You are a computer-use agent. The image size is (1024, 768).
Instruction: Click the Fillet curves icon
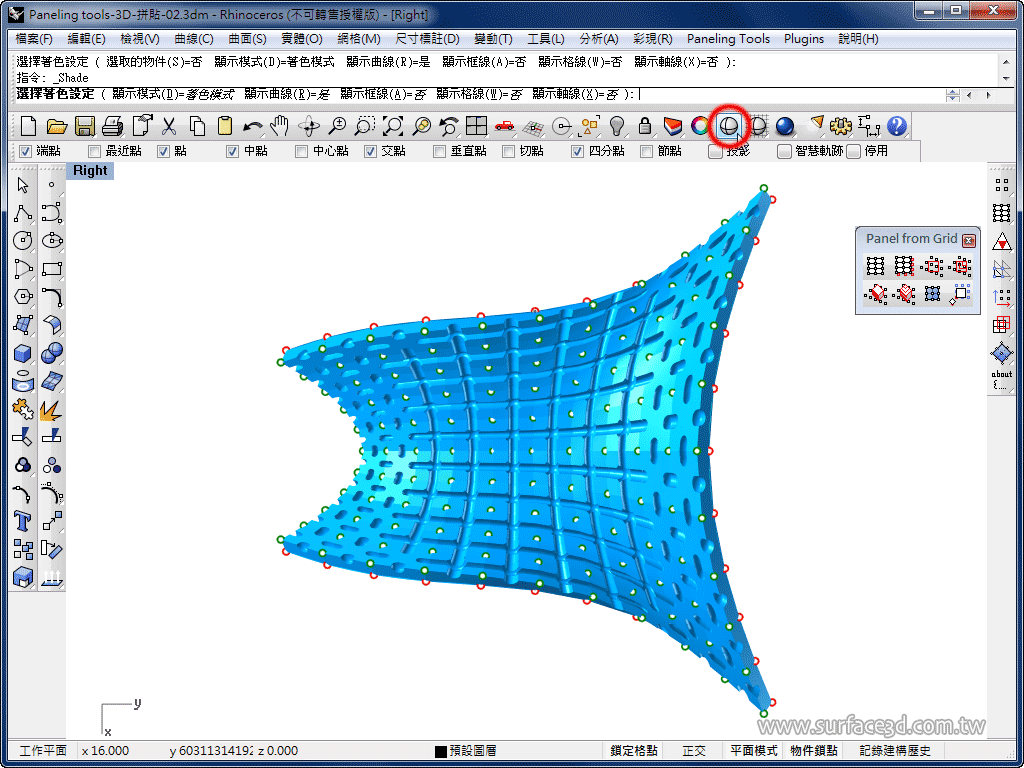click(x=52, y=296)
